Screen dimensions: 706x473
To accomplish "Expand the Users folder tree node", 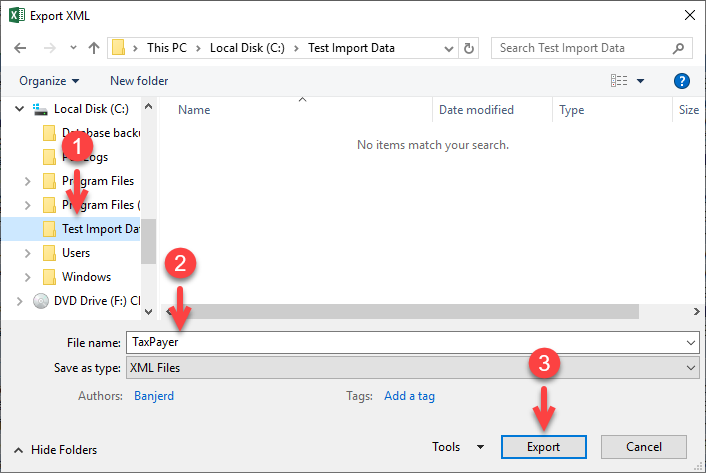I will 27,253.
